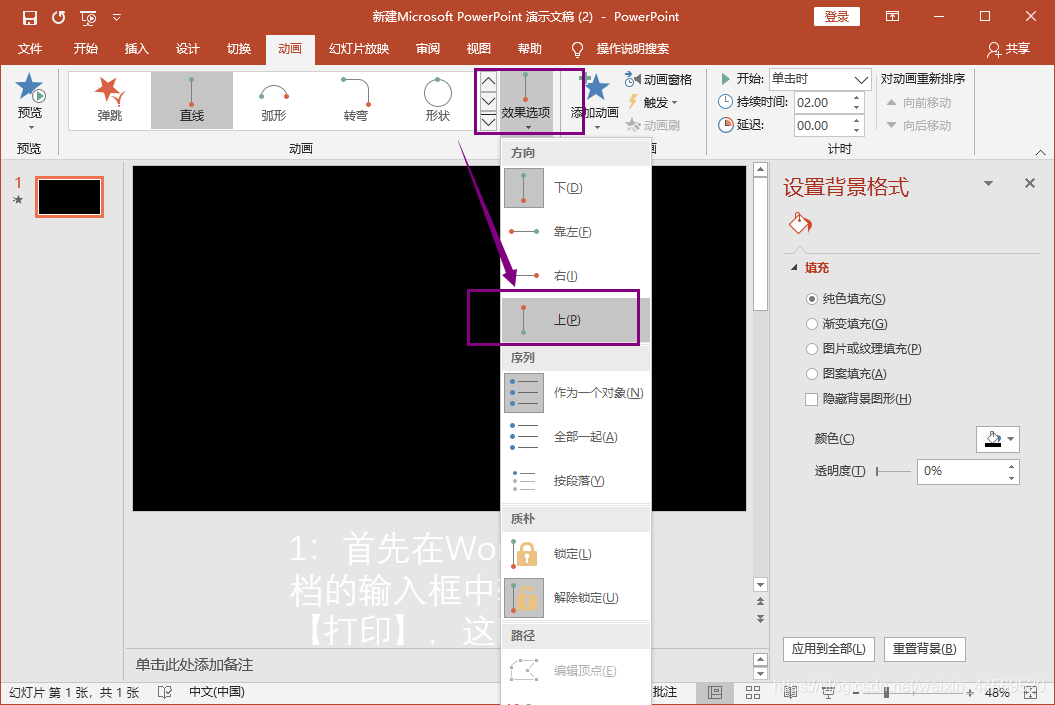Viewport: 1055px width, 705px height.
Task: Open the 动画窗格 animation pane
Action: [x=658, y=79]
